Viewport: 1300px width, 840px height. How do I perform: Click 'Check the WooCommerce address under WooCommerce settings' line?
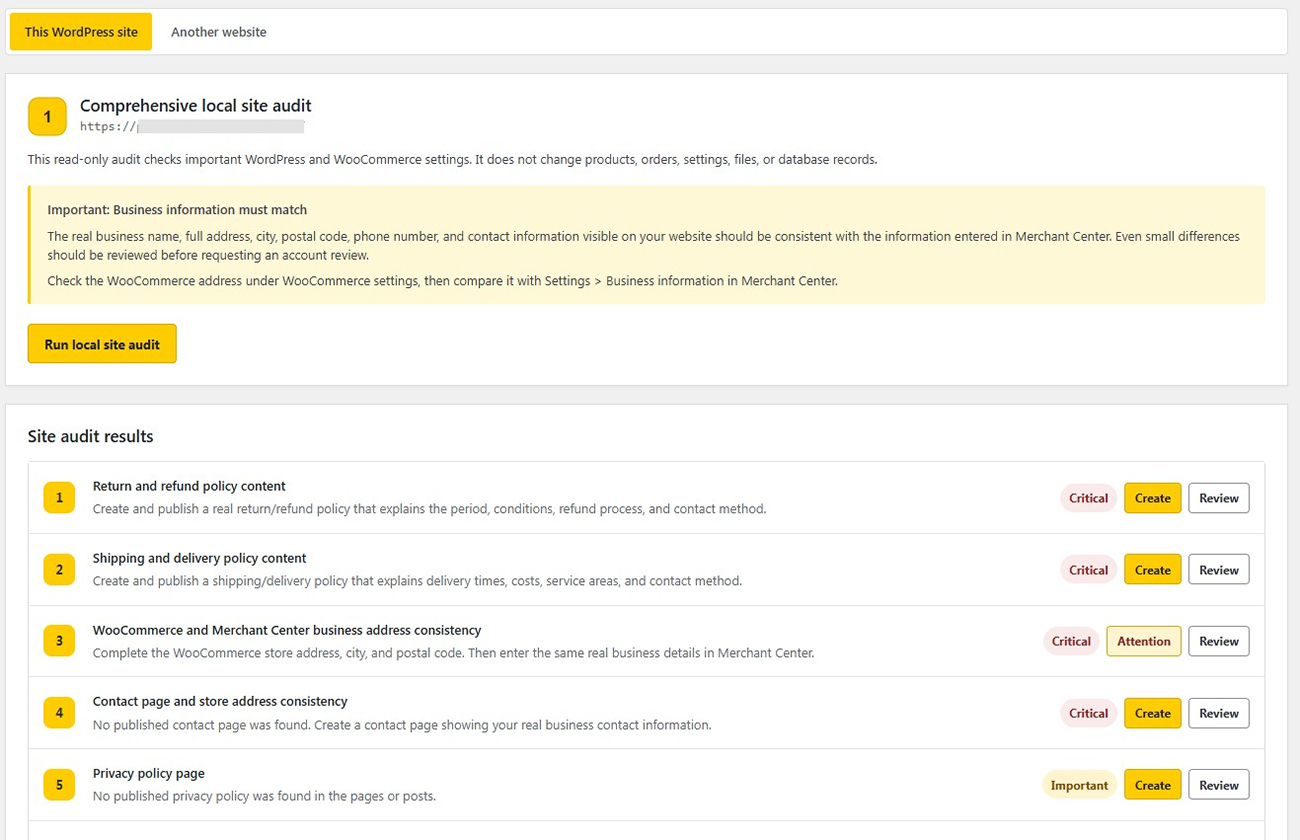(443, 281)
